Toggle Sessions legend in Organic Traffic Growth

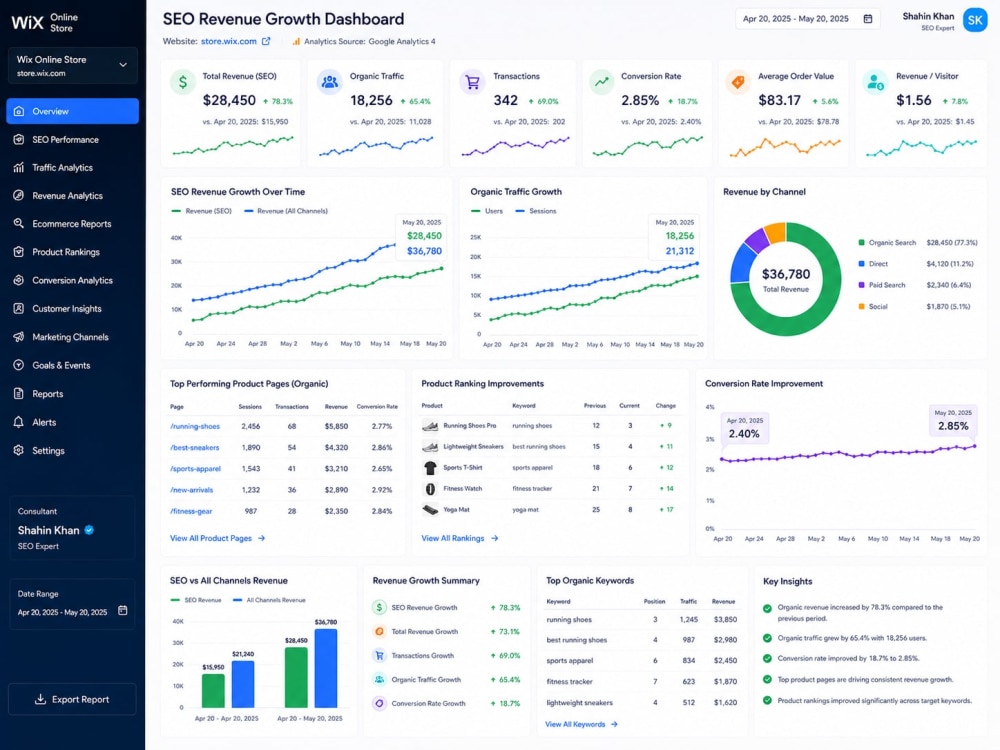536,211
